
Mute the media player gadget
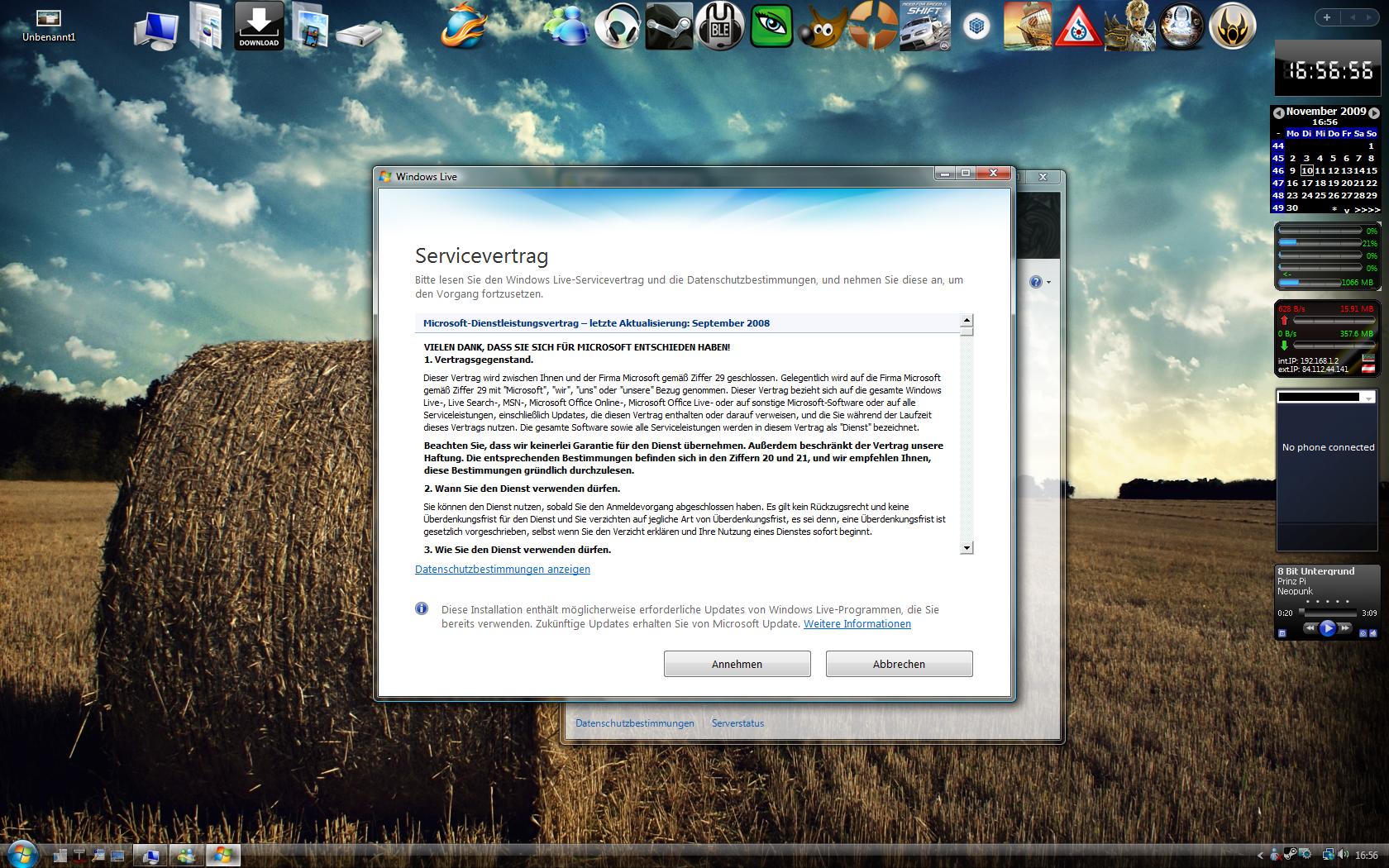click(1373, 633)
